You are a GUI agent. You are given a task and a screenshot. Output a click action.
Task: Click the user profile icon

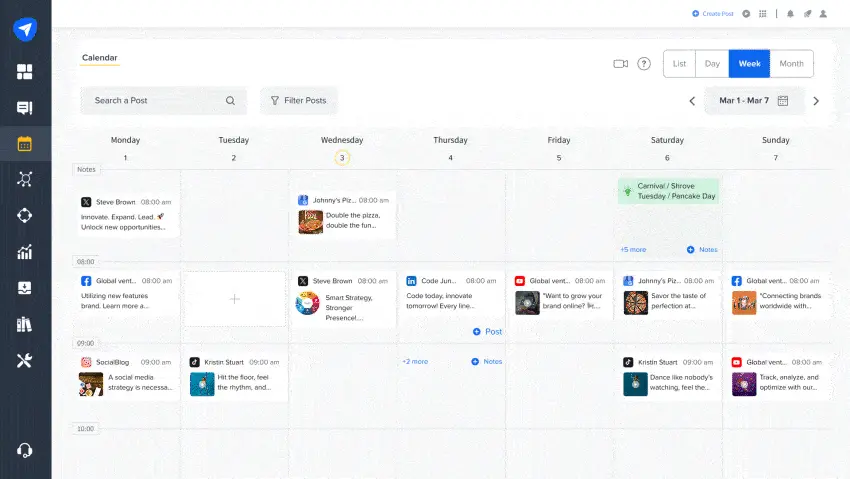pyautogui.click(x=823, y=14)
